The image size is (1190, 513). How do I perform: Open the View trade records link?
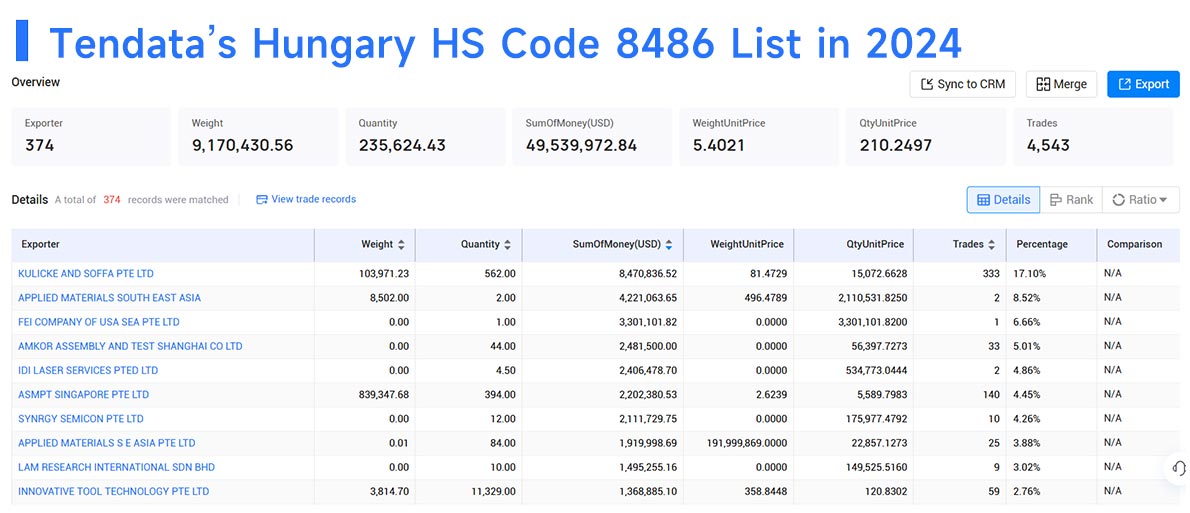point(306,200)
